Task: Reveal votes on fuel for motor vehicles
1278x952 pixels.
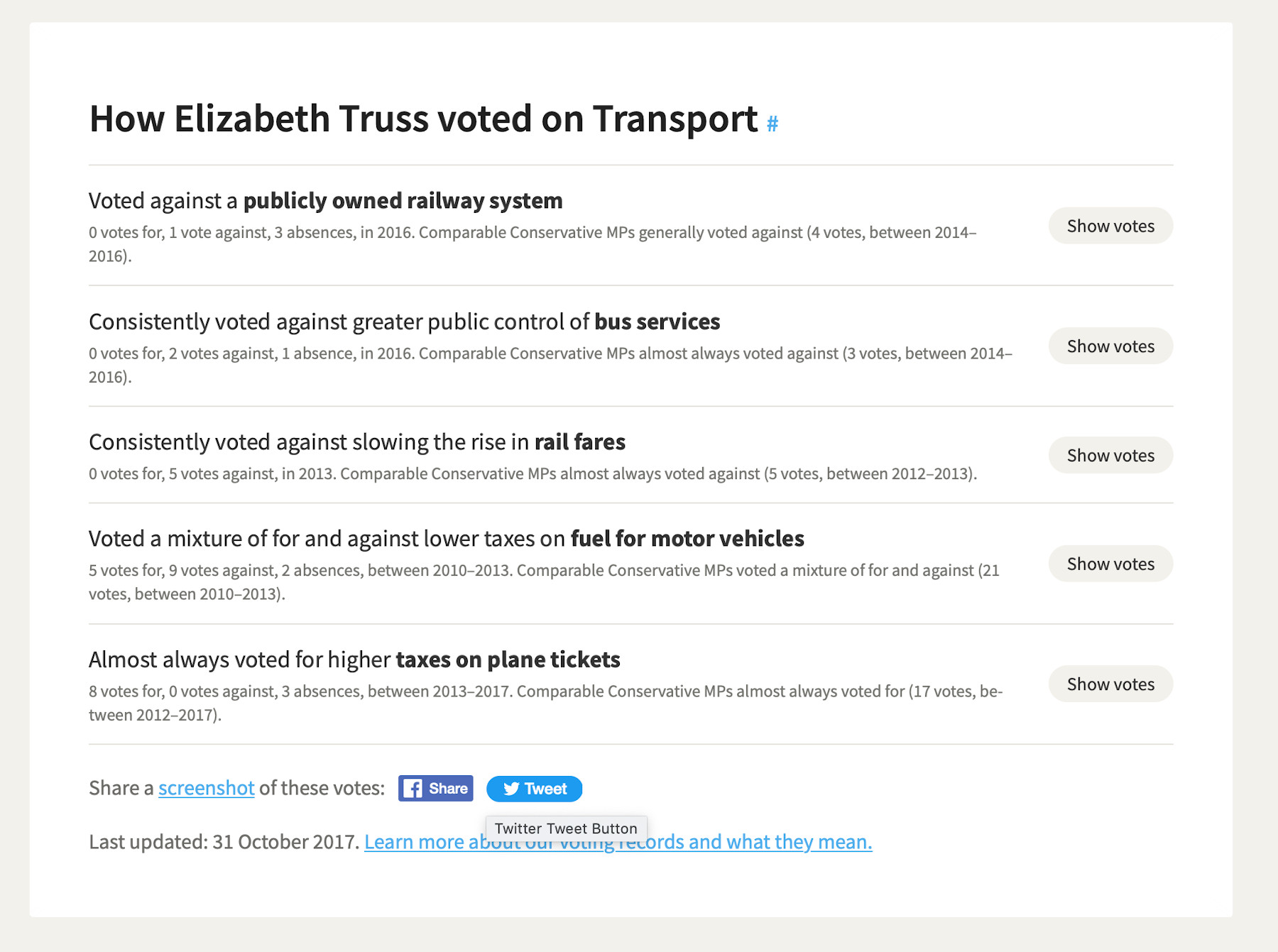Action: pos(1110,564)
